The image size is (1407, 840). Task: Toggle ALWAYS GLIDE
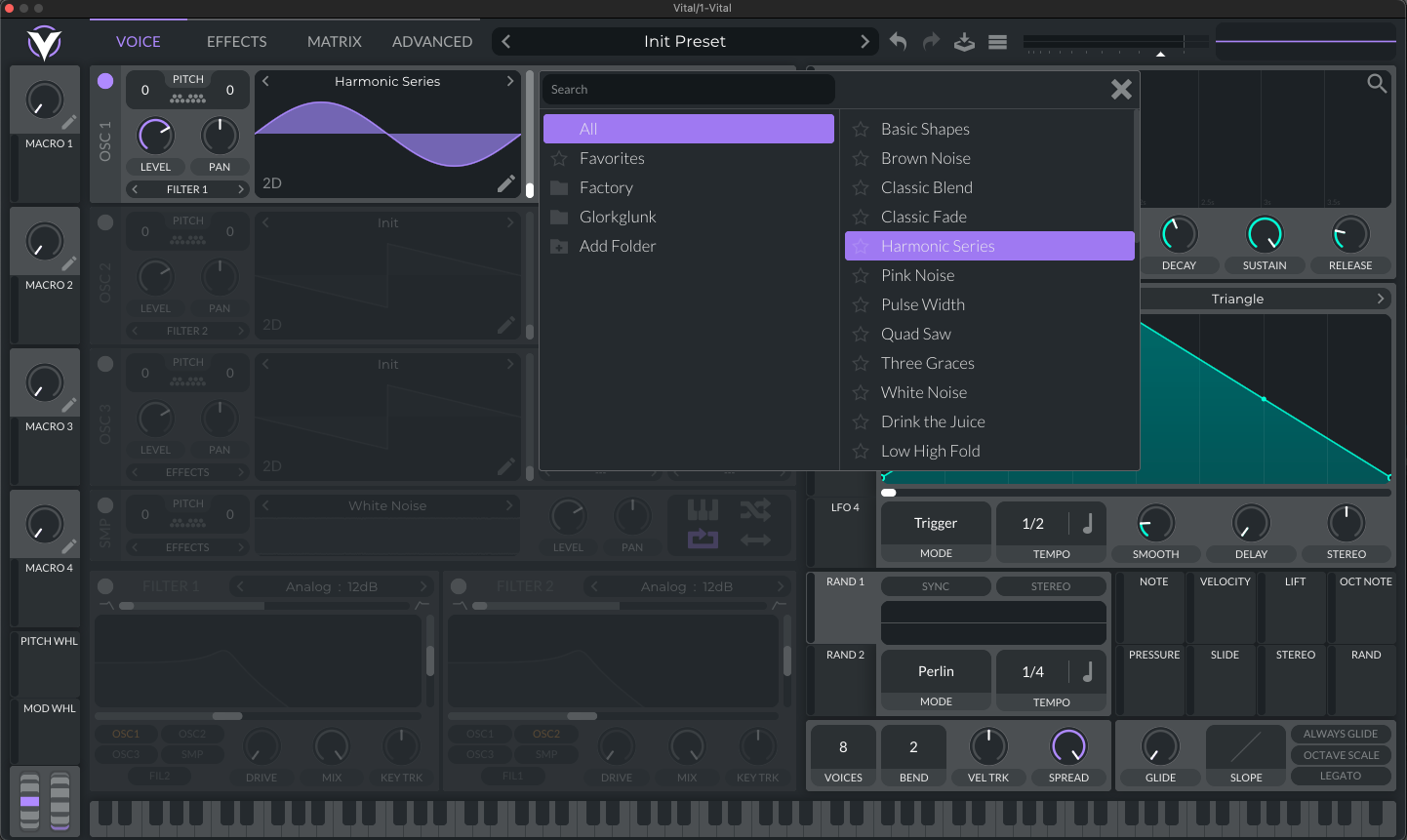coord(1341,734)
